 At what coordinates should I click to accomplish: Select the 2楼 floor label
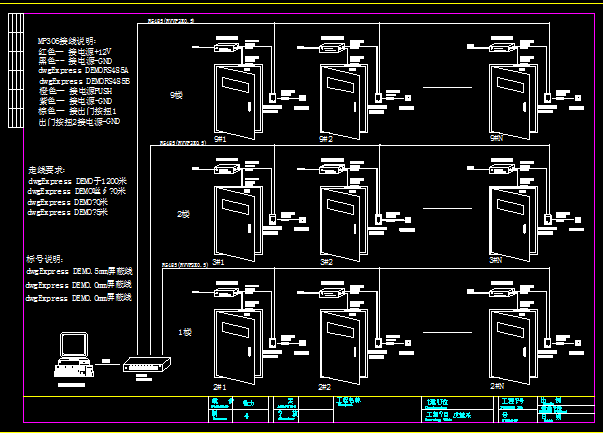183,214
